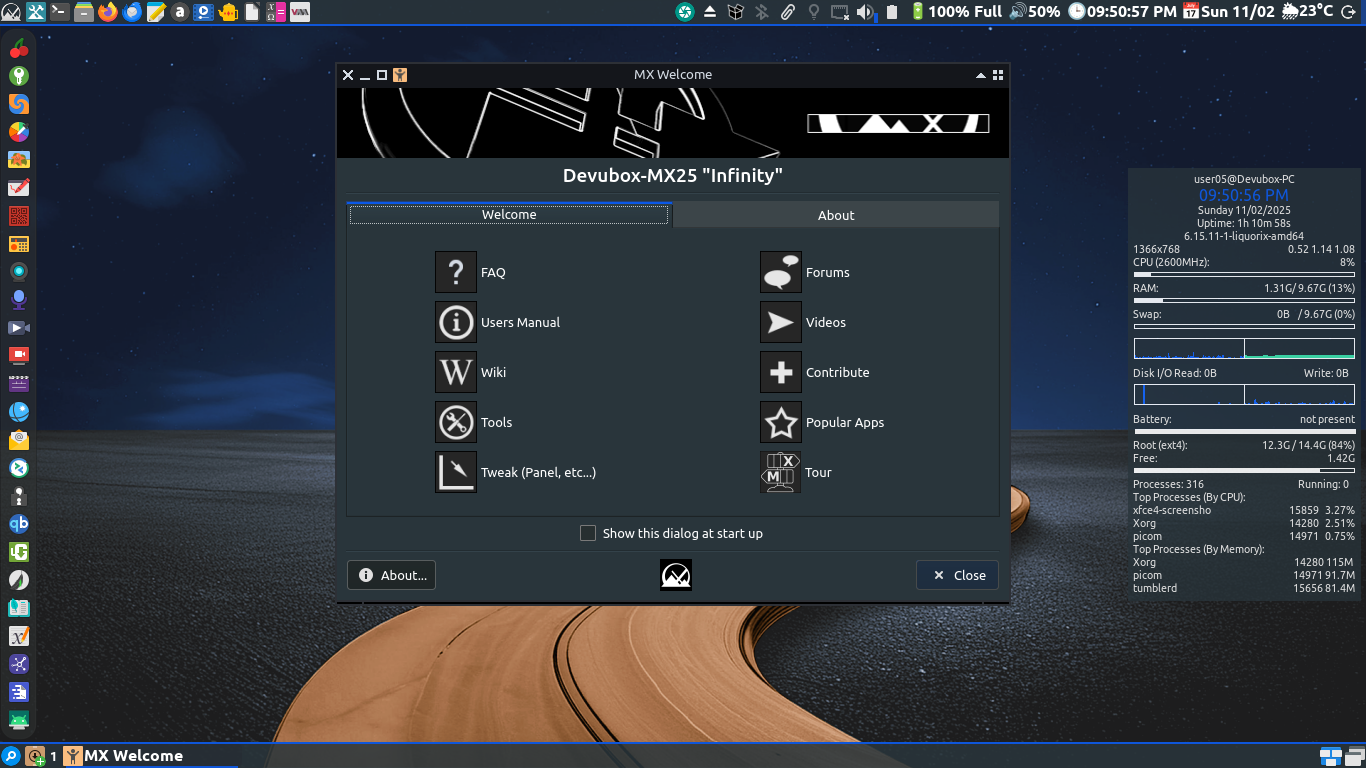The width and height of the screenshot is (1366, 768).
Task: Switch to the About tab
Action: 836,214
